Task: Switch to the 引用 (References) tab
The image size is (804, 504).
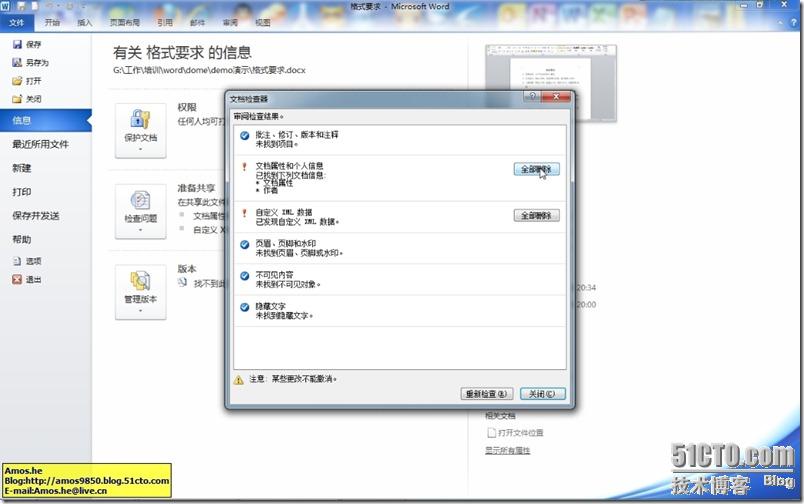Action: click(x=165, y=23)
